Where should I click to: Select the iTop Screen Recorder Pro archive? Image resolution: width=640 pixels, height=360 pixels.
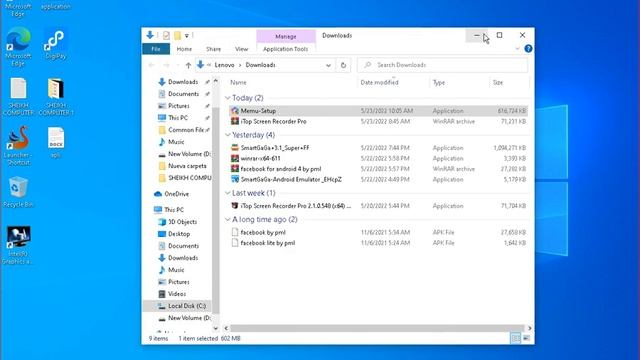(378, 121)
